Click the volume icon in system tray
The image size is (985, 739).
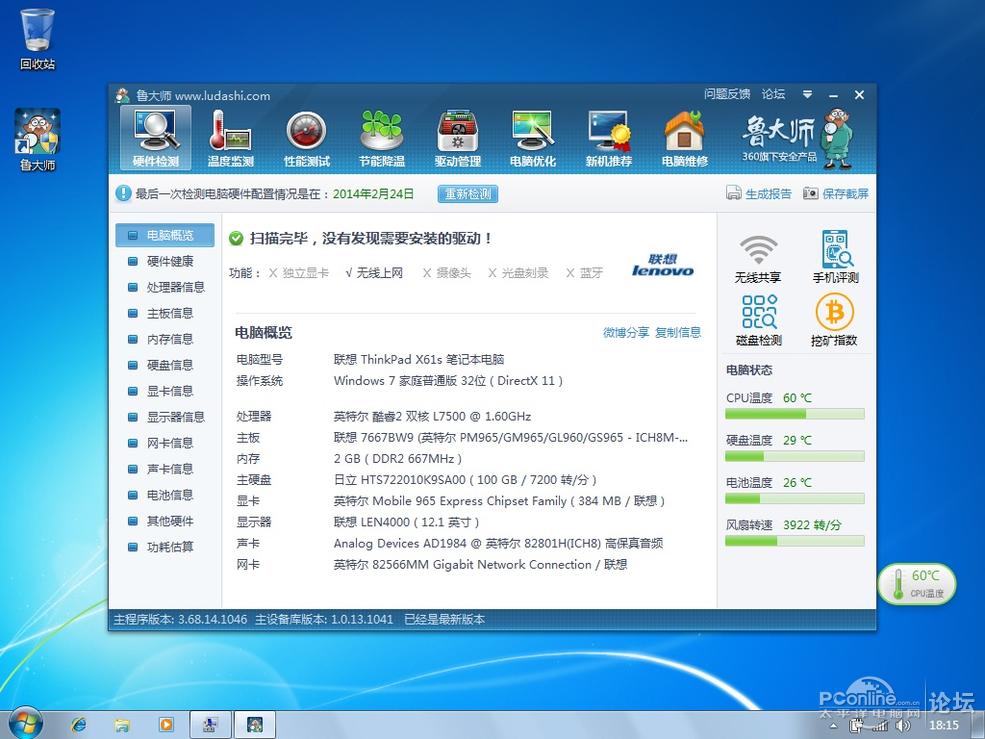pos(905,725)
